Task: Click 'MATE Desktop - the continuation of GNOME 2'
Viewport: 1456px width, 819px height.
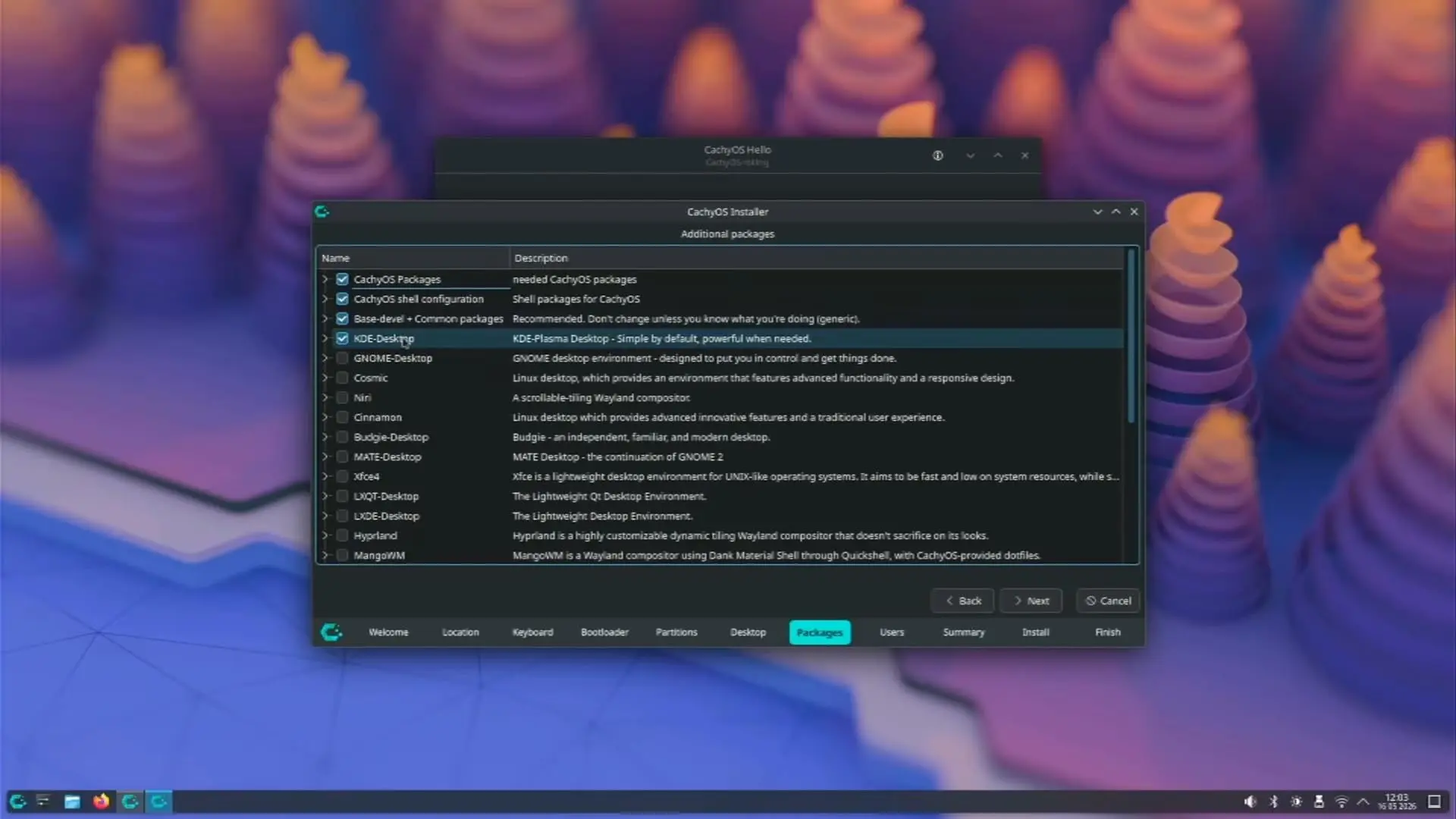Action: pyautogui.click(x=617, y=457)
